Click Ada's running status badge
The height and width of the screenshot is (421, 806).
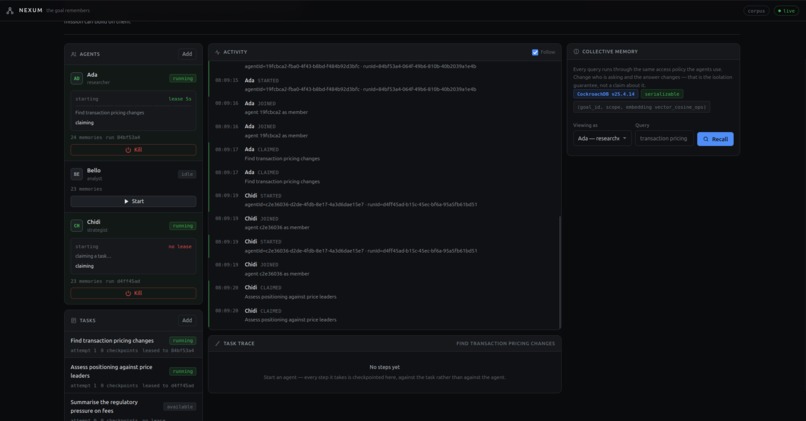coord(182,79)
